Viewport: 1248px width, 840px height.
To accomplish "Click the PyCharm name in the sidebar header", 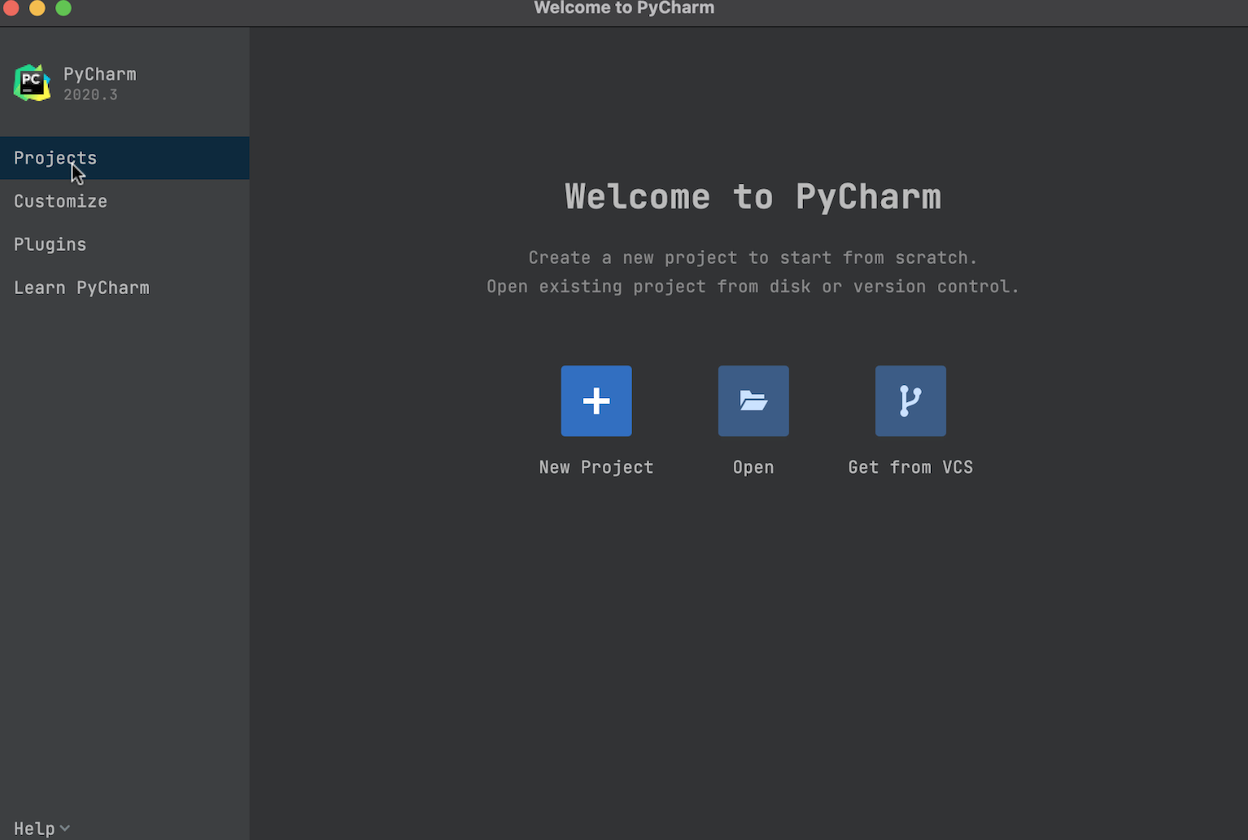I will point(100,74).
